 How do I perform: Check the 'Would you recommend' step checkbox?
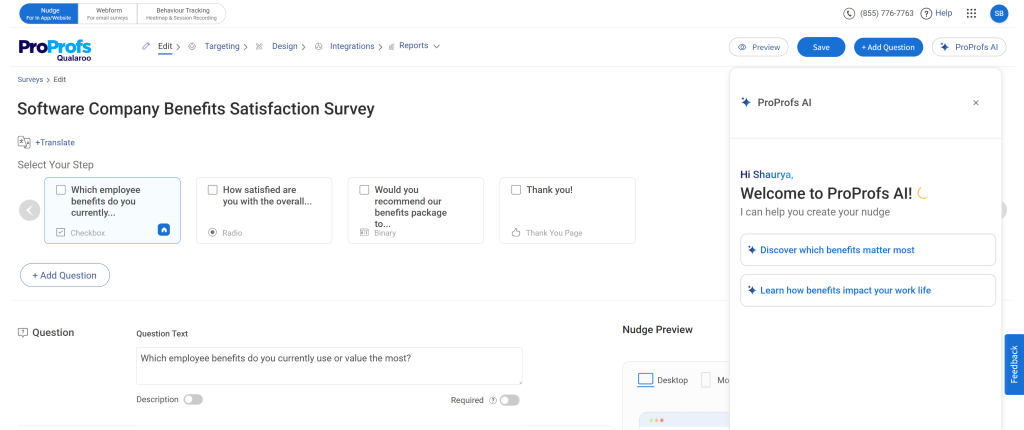pos(364,190)
